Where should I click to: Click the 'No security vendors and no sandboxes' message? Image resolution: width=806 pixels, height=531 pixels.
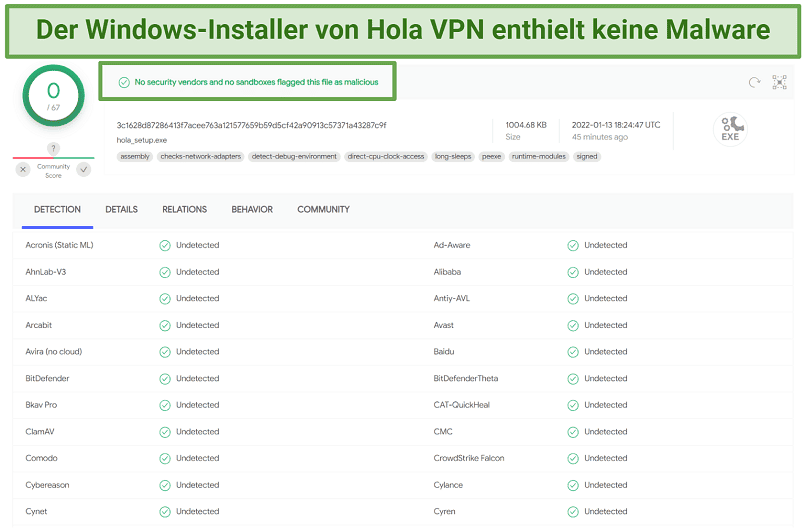[x=257, y=82]
